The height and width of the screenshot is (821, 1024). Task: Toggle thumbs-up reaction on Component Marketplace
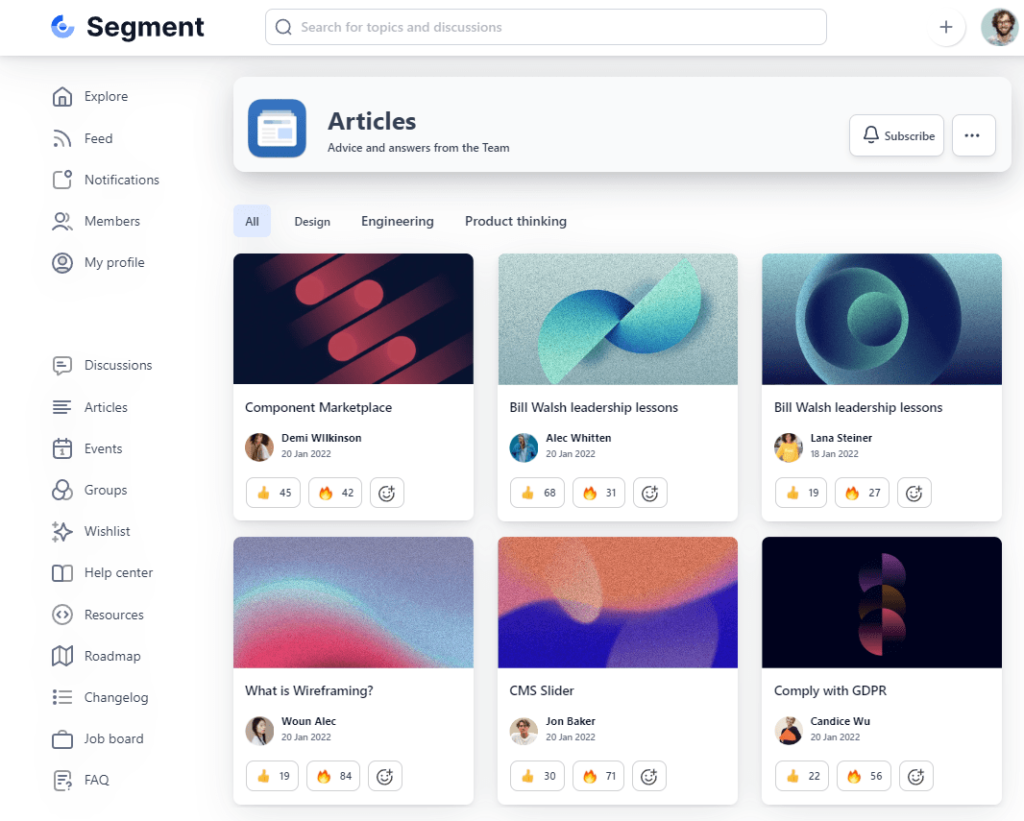pyautogui.click(x=273, y=493)
